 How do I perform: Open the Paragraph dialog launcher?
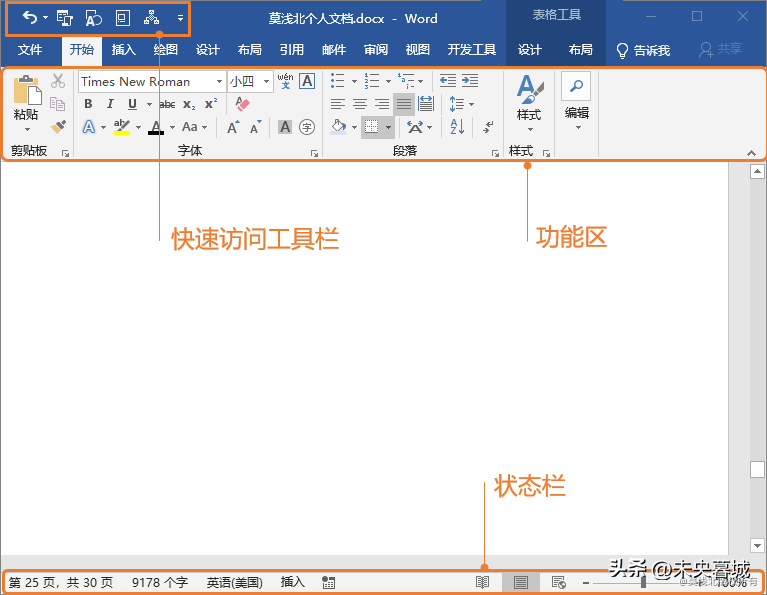pyautogui.click(x=495, y=154)
